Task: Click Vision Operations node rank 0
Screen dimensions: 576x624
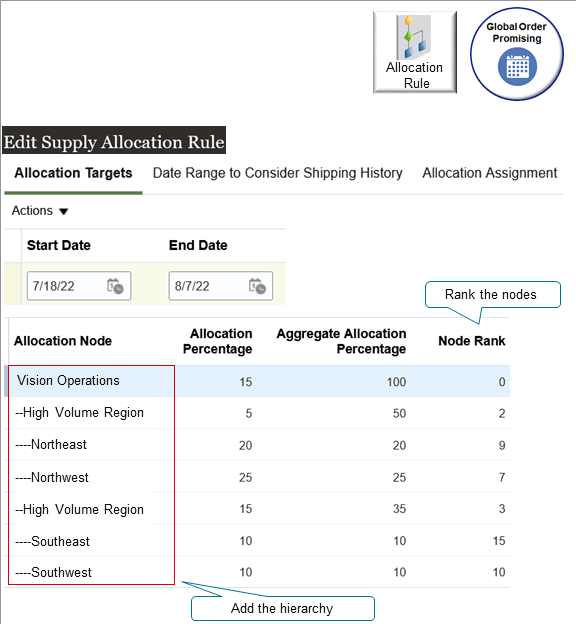Action: 502,382
